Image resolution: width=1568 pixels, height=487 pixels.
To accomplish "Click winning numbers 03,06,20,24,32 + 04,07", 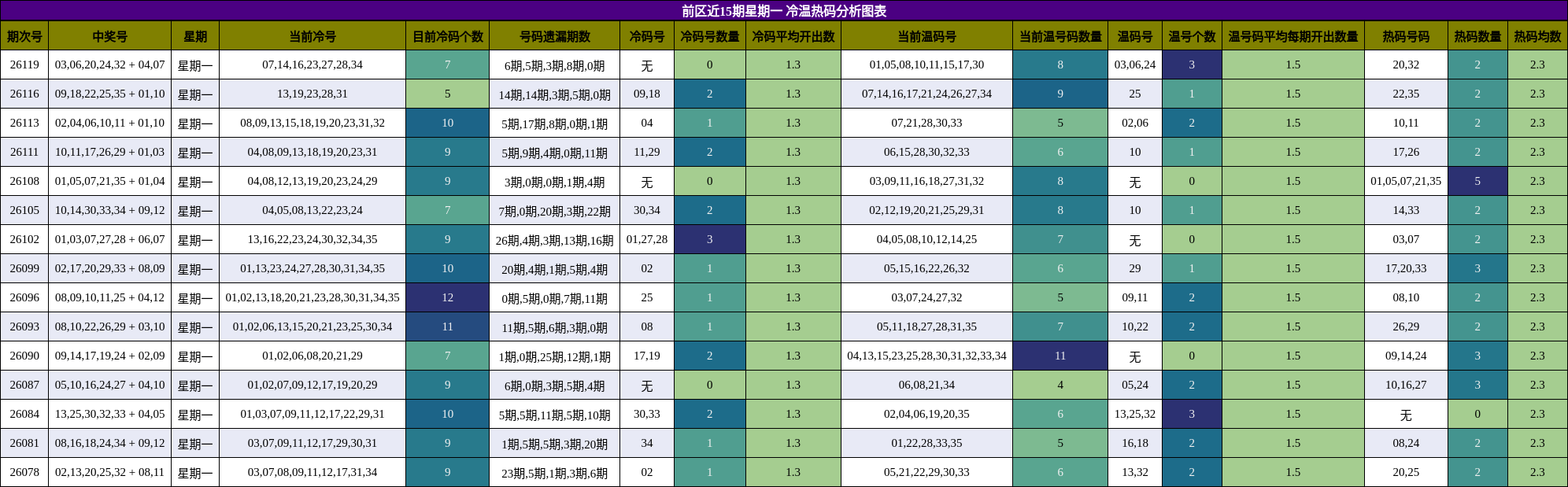I will (x=110, y=65).
